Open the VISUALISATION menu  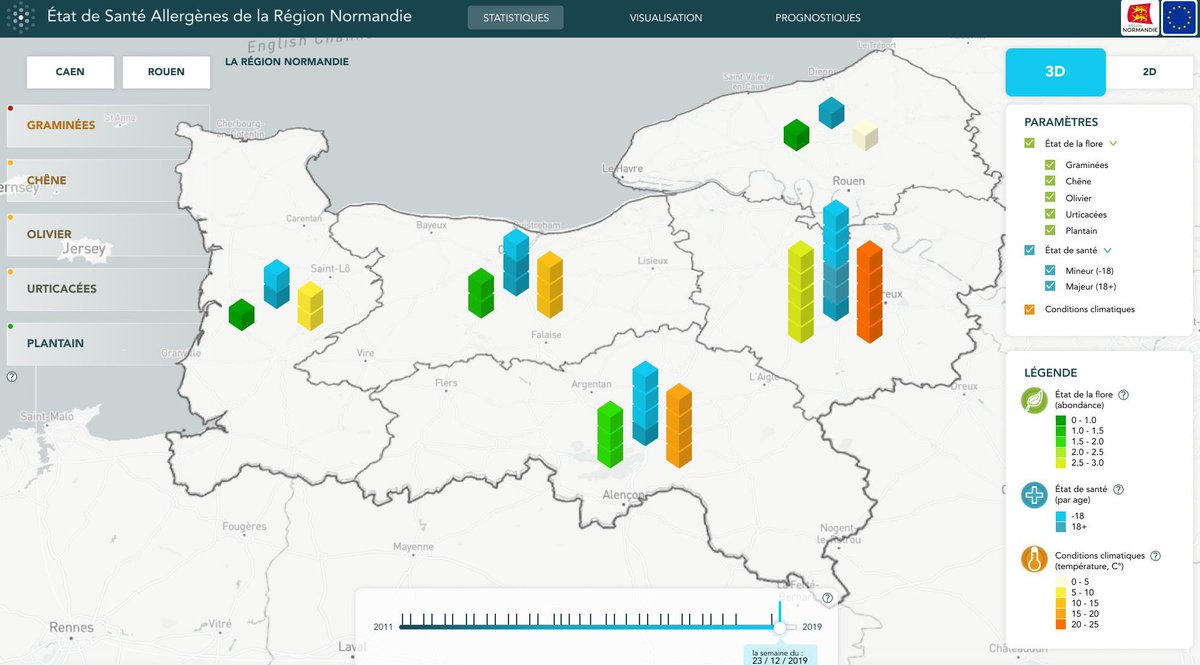click(x=664, y=17)
